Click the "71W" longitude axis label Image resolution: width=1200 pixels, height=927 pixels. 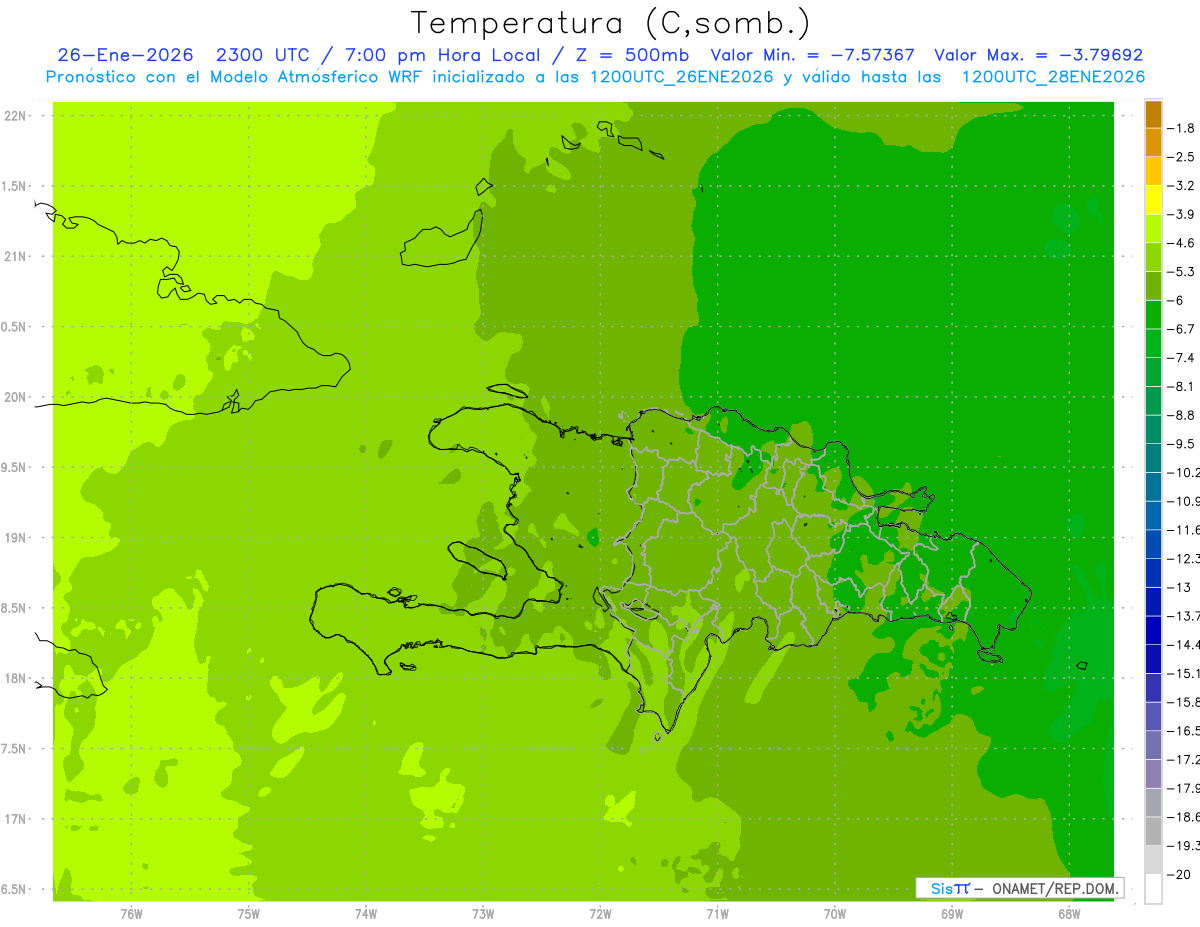click(x=717, y=914)
